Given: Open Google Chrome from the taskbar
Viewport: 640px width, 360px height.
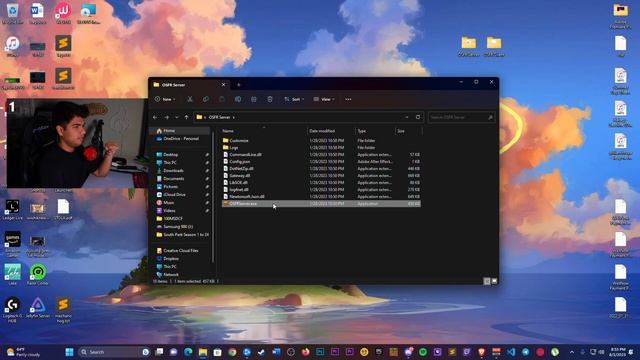Looking at the screenshot, I should tap(232, 352).
